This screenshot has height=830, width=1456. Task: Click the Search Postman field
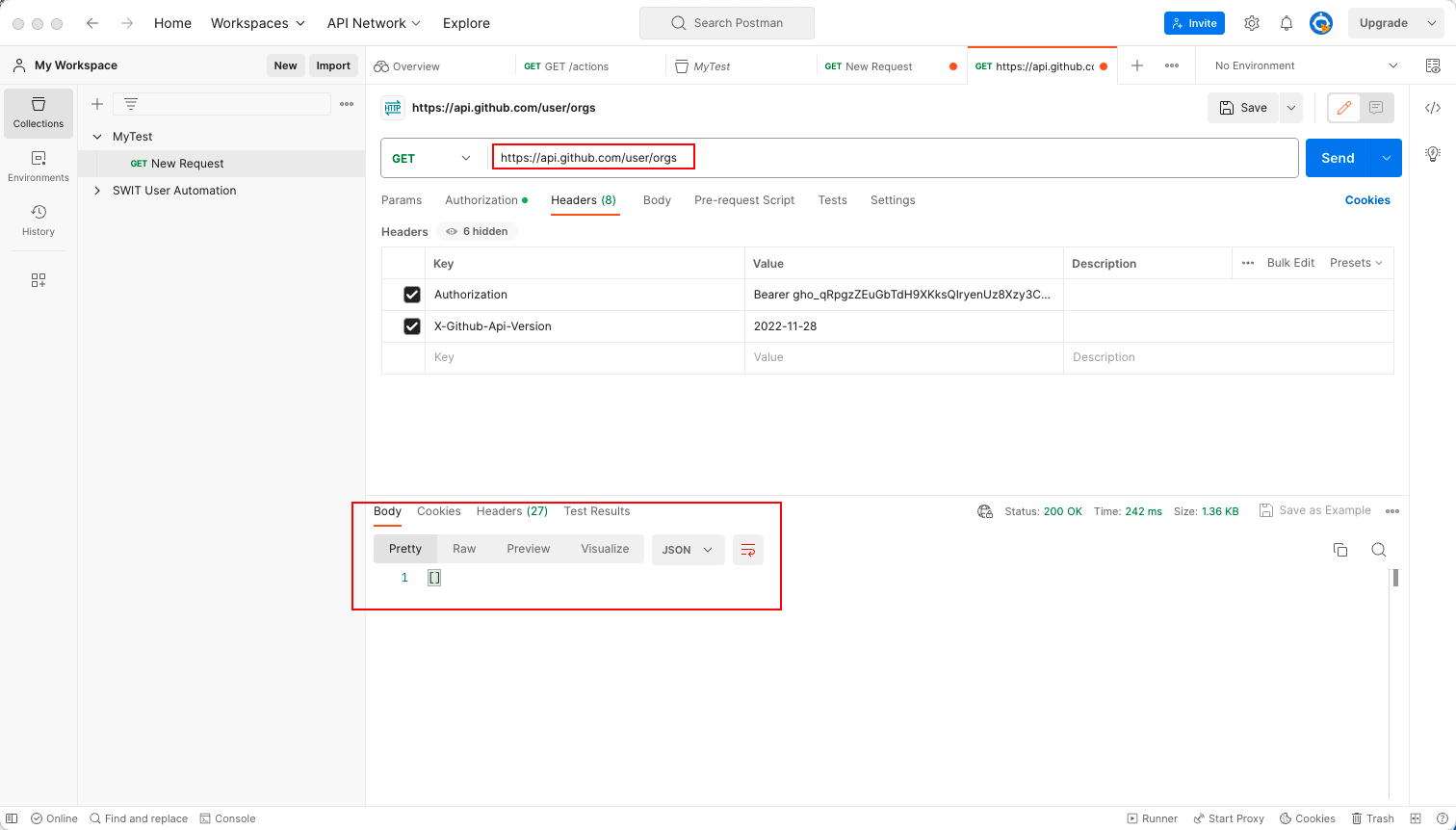(x=727, y=23)
